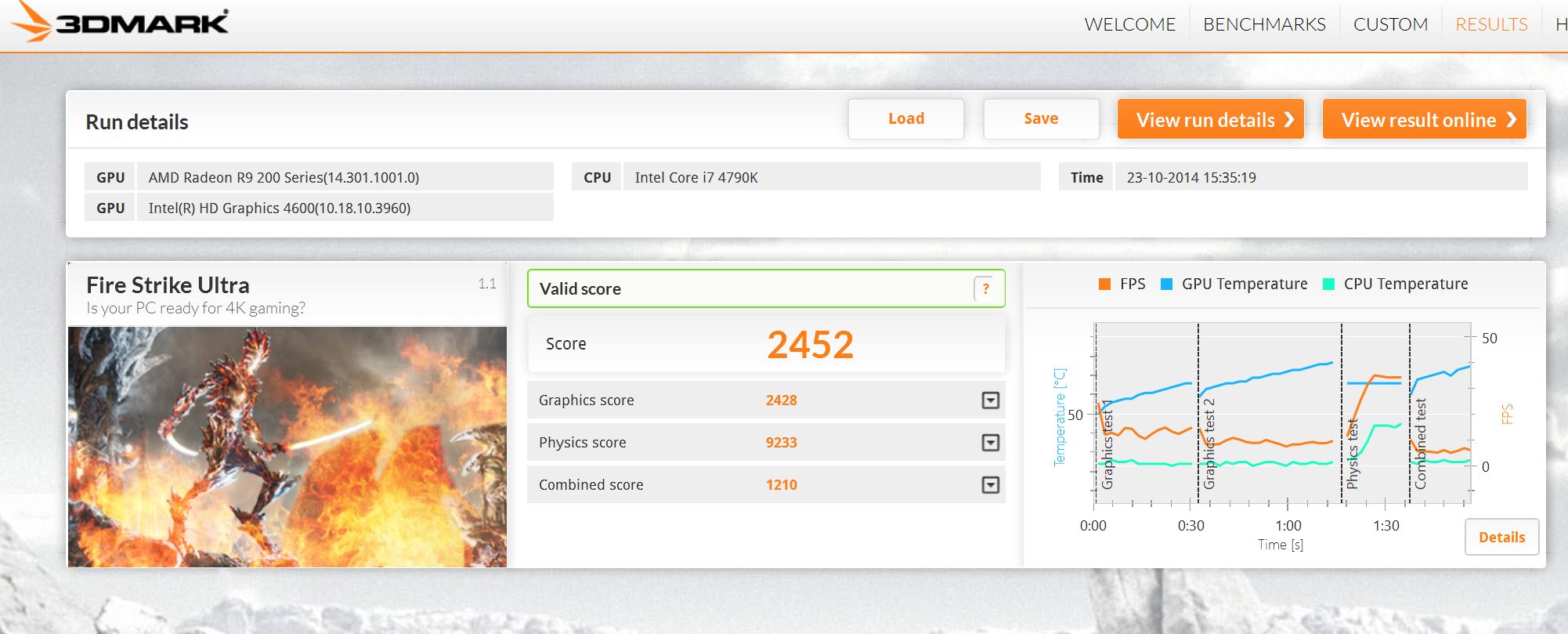Select the Results tab
Image resolution: width=1568 pixels, height=634 pixels.
tap(1491, 24)
